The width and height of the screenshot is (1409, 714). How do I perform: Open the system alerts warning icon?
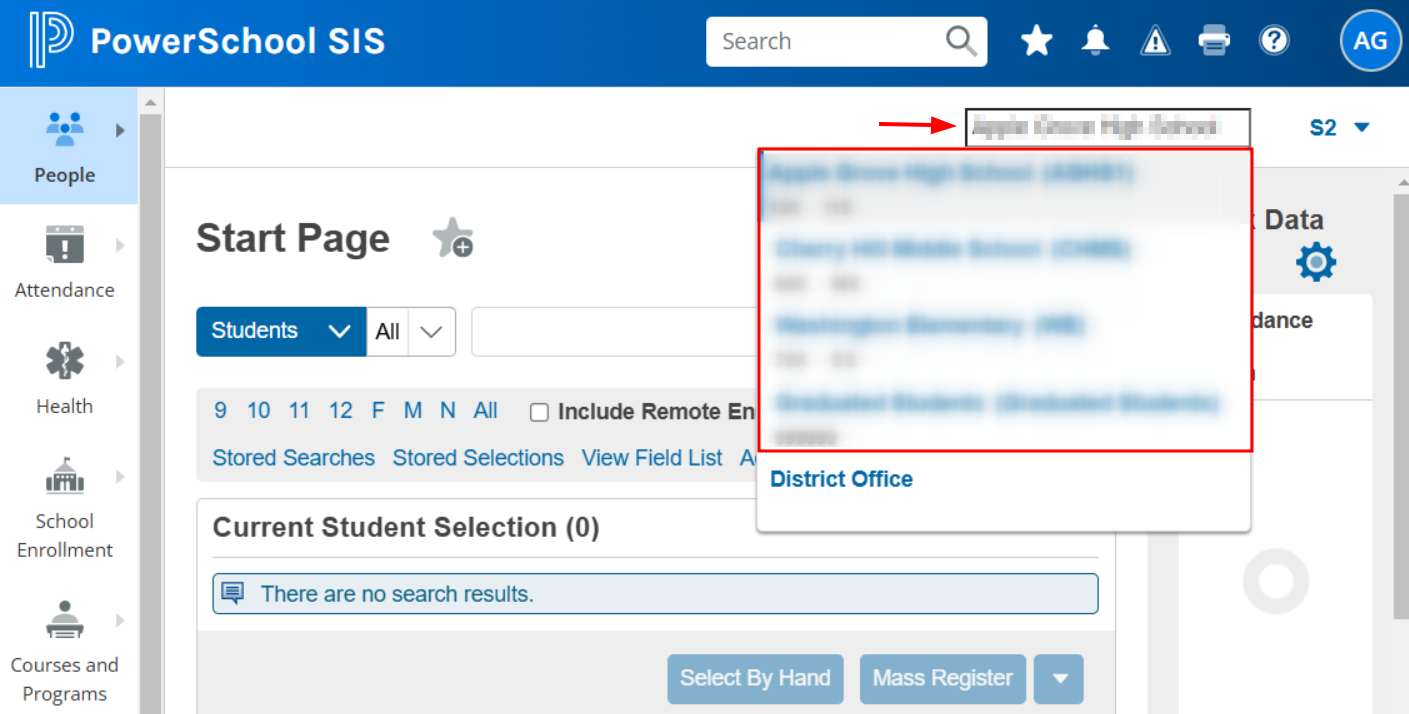click(x=1155, y=40)
